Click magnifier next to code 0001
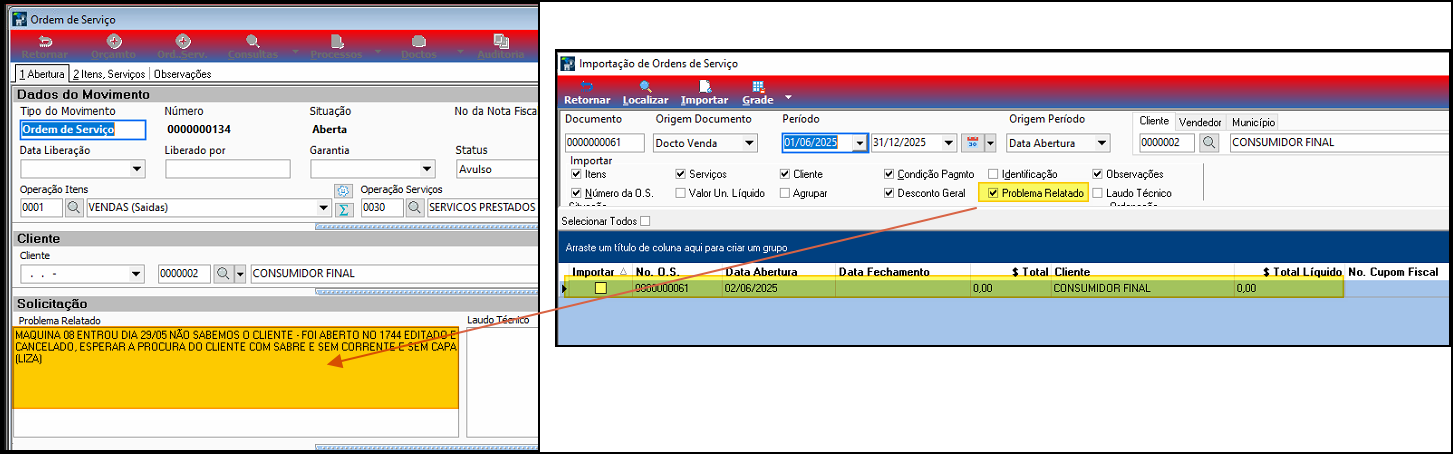The width and height of the screenshot is (1453, 454). click(75, 208)
